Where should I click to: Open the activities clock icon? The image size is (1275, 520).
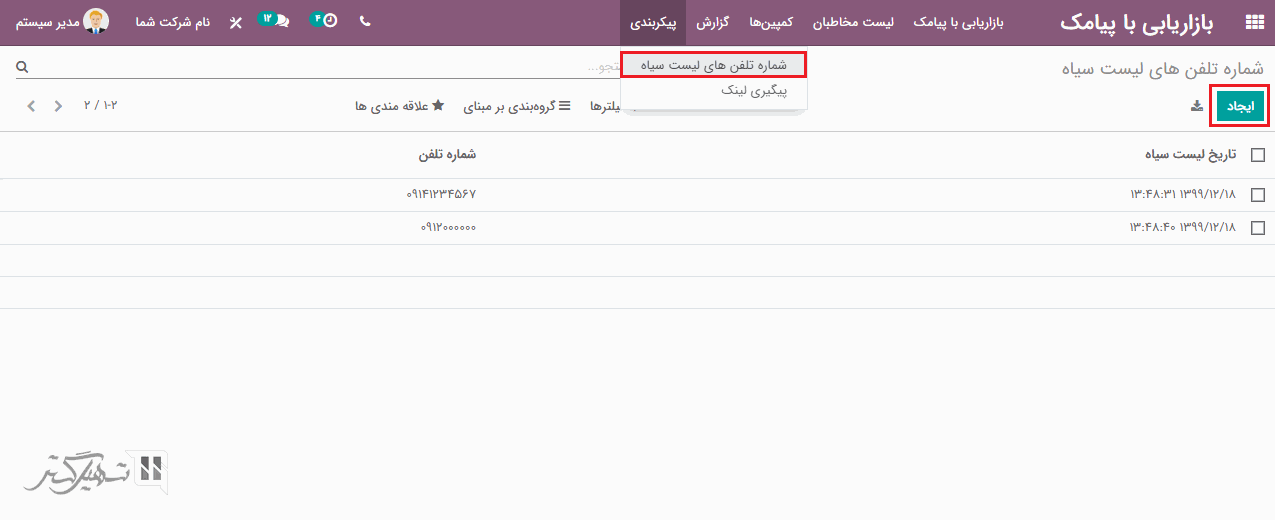pos(325,22)
